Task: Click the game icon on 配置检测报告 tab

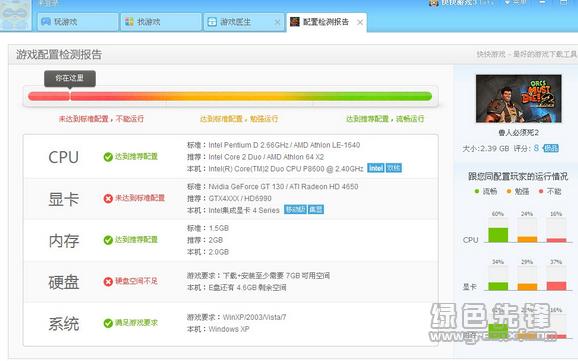Action: 295,22
